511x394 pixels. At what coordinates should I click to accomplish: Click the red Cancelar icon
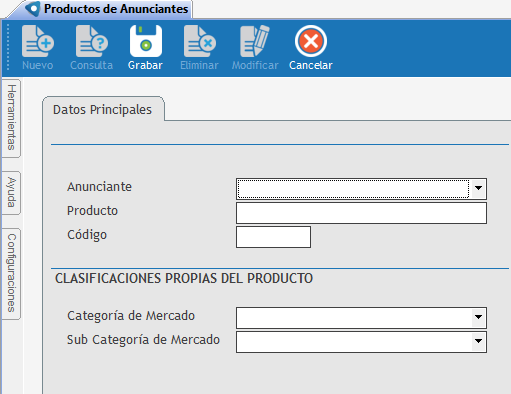pyautogui.click(x=311, y=41)
